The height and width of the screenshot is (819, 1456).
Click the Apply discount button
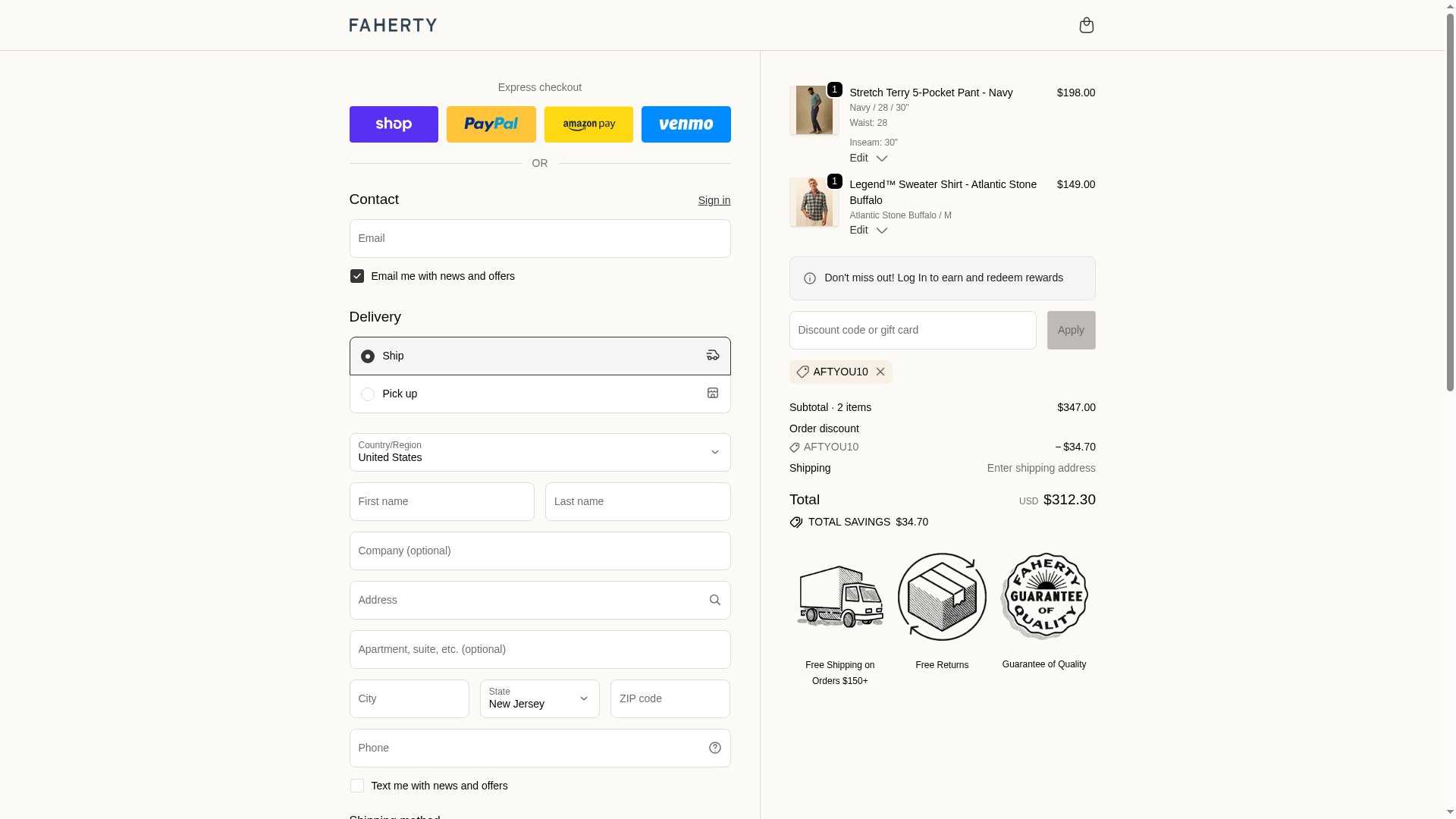tap(1071, 330)
